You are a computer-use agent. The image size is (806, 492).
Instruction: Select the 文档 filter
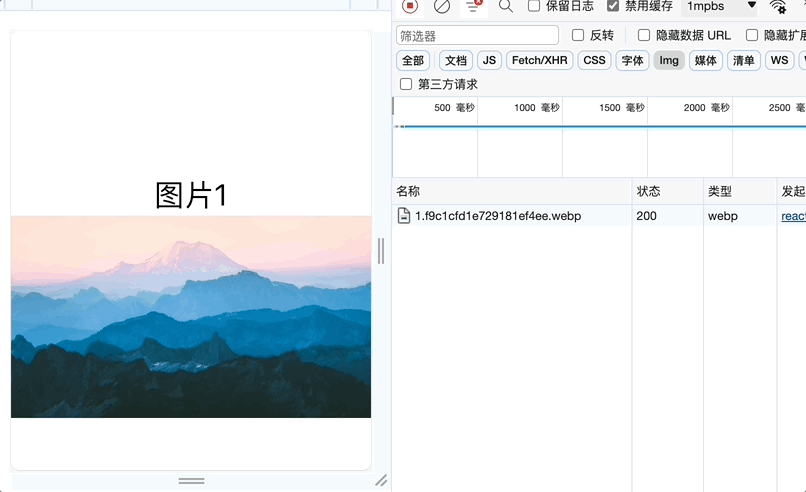(455, 61)
